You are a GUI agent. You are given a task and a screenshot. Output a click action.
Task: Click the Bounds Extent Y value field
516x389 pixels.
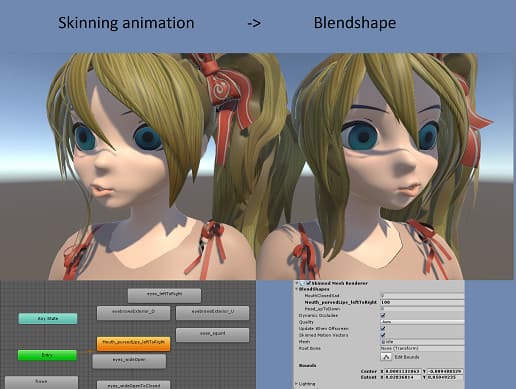tap(445, 377)
